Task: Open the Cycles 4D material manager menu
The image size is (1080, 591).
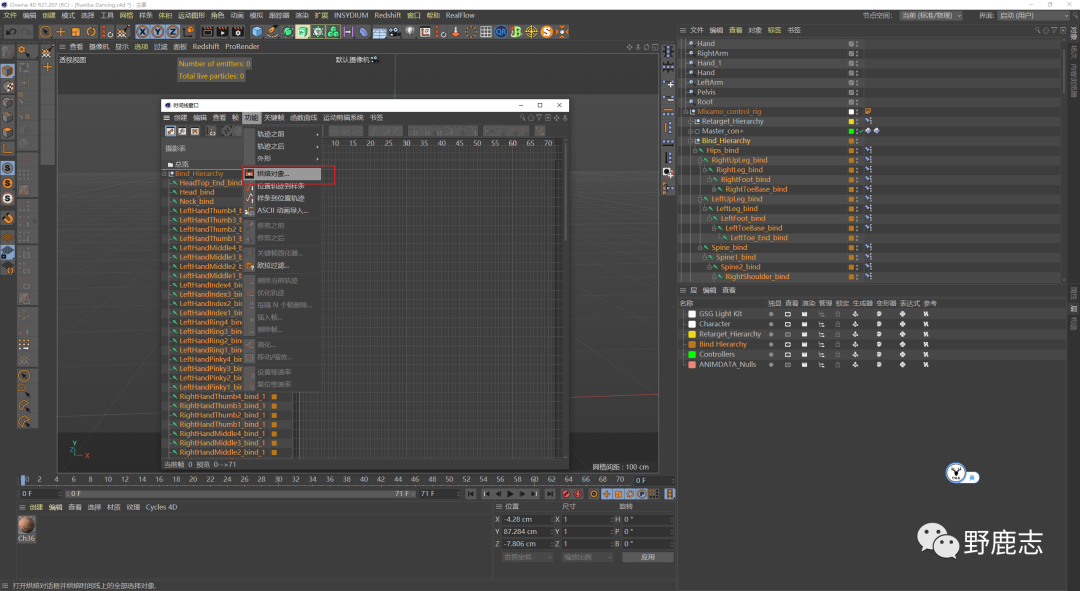Action: [x=160, y=507]
